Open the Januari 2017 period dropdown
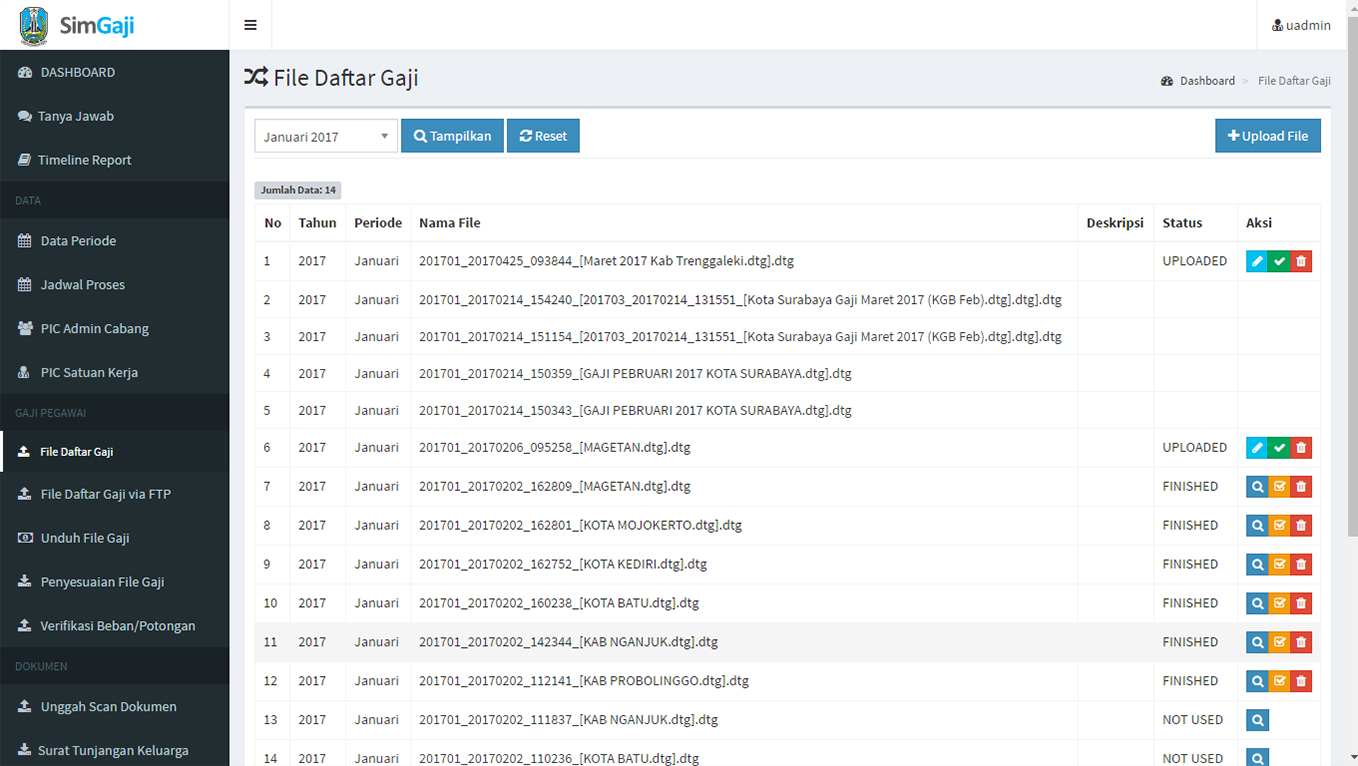The height and width of the screenshot is (766, 1358). click(326, 137)
